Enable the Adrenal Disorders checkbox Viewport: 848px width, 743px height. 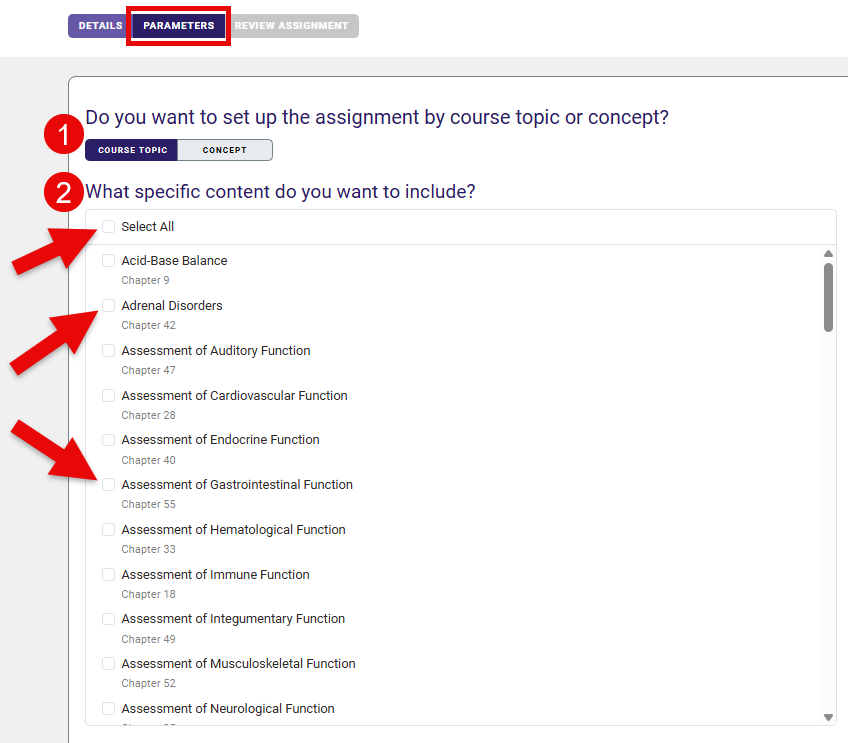(x=108, y=306)
